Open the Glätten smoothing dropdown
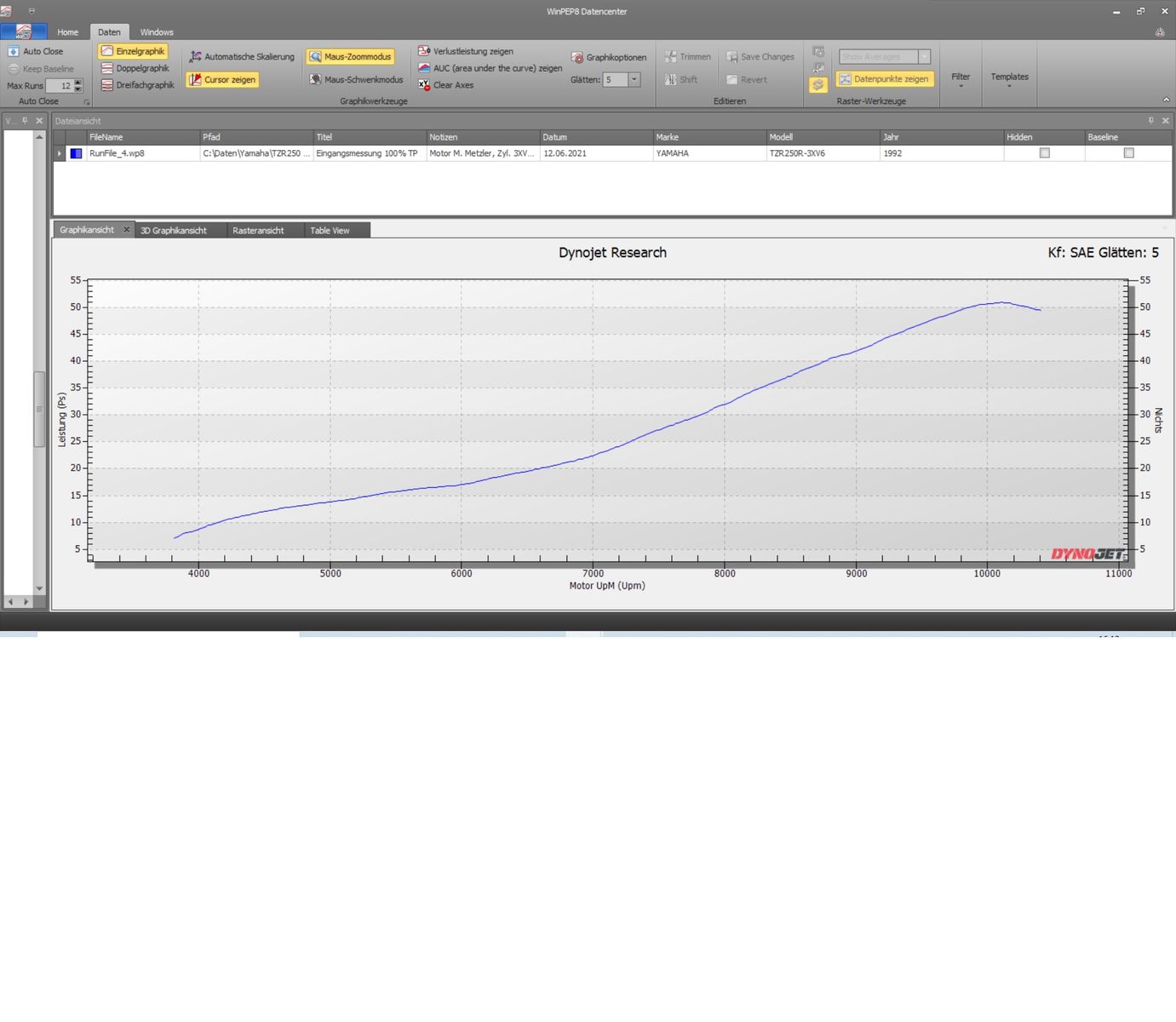This screenshot has width=1176, height=1022. (x=634, y=80)
